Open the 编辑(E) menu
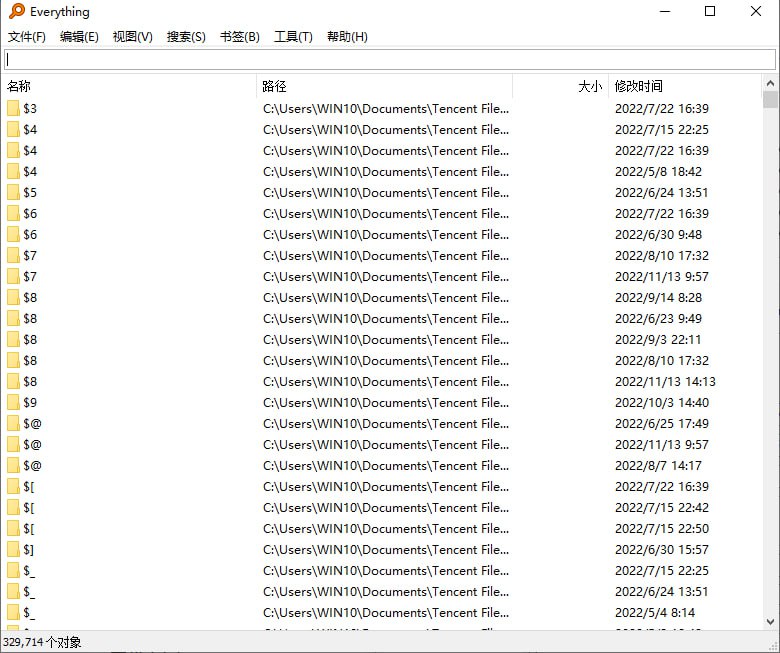 79,37
